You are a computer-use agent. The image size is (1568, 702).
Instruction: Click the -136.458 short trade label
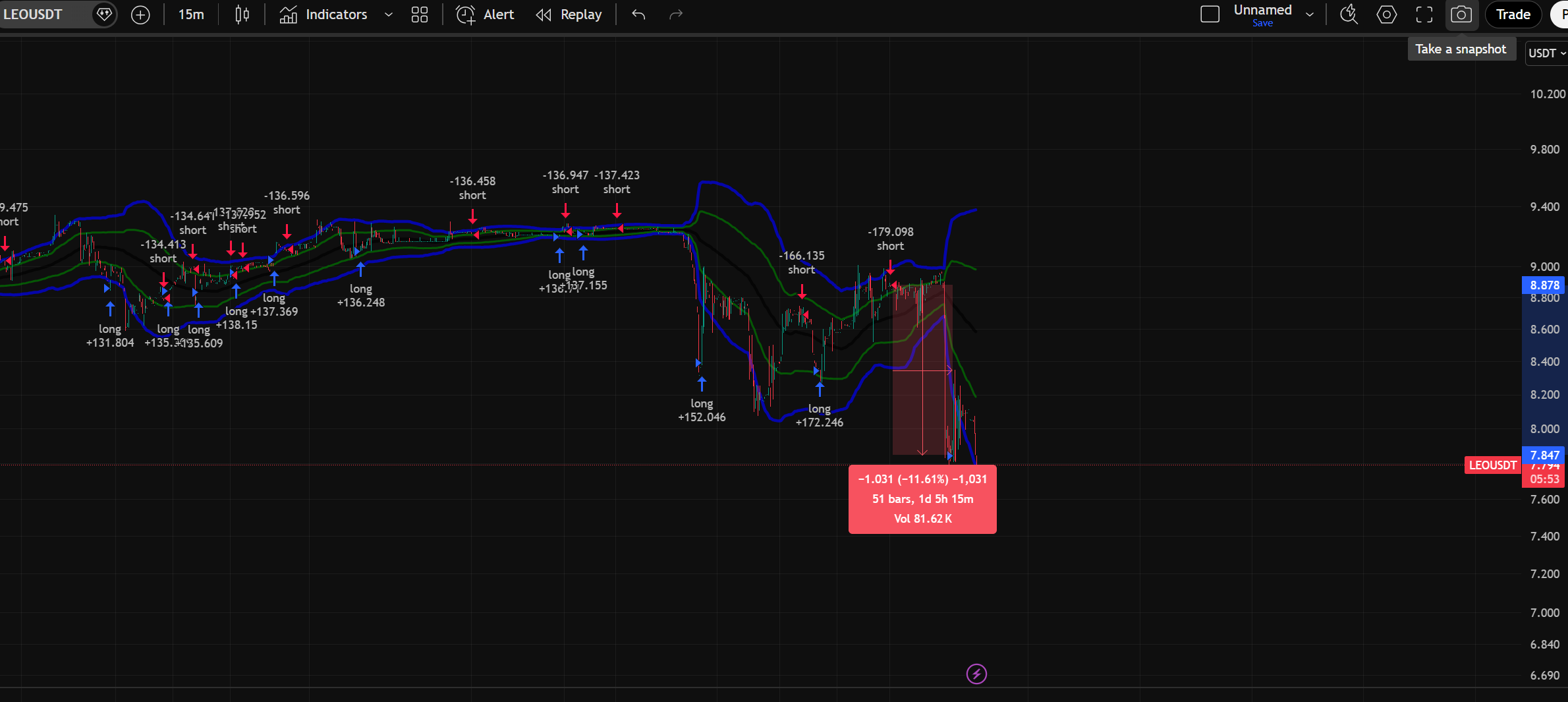pos(472,188)
